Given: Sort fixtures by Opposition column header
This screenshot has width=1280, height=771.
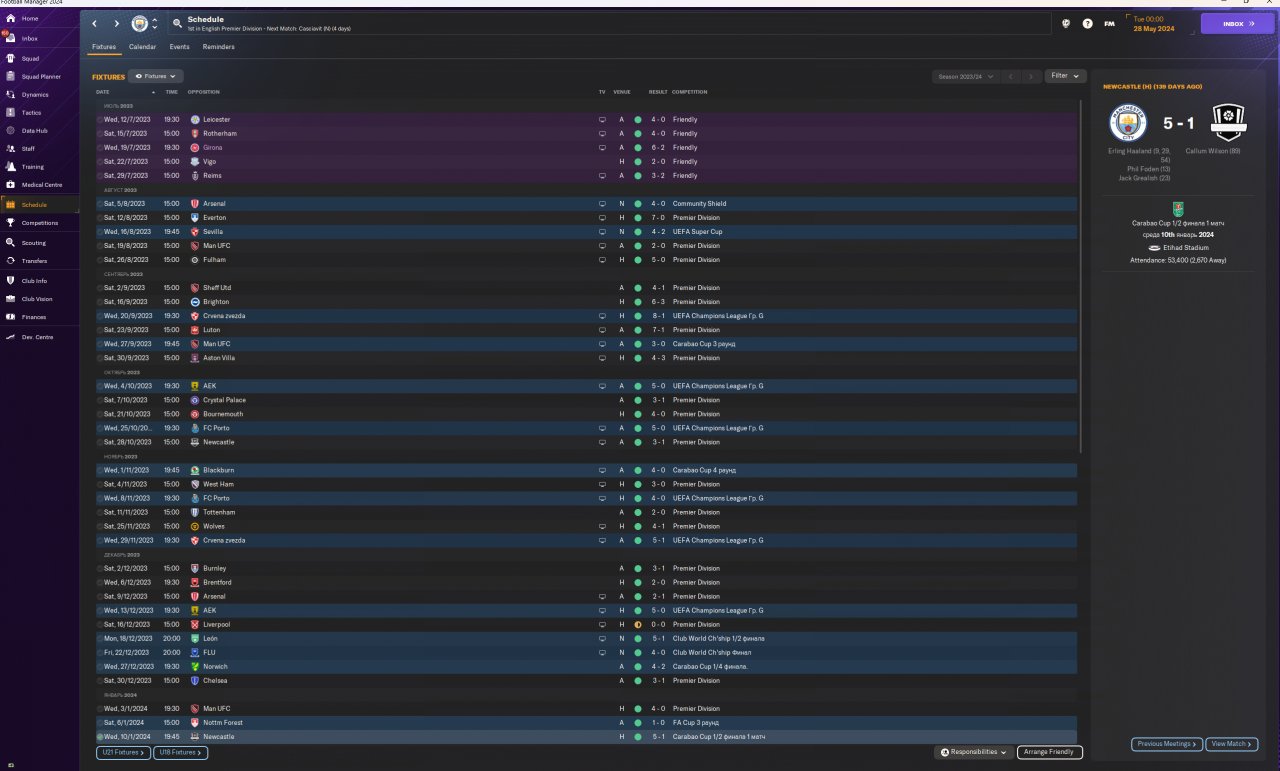Looking at the screenshot, I should click(x=203, y=92).
